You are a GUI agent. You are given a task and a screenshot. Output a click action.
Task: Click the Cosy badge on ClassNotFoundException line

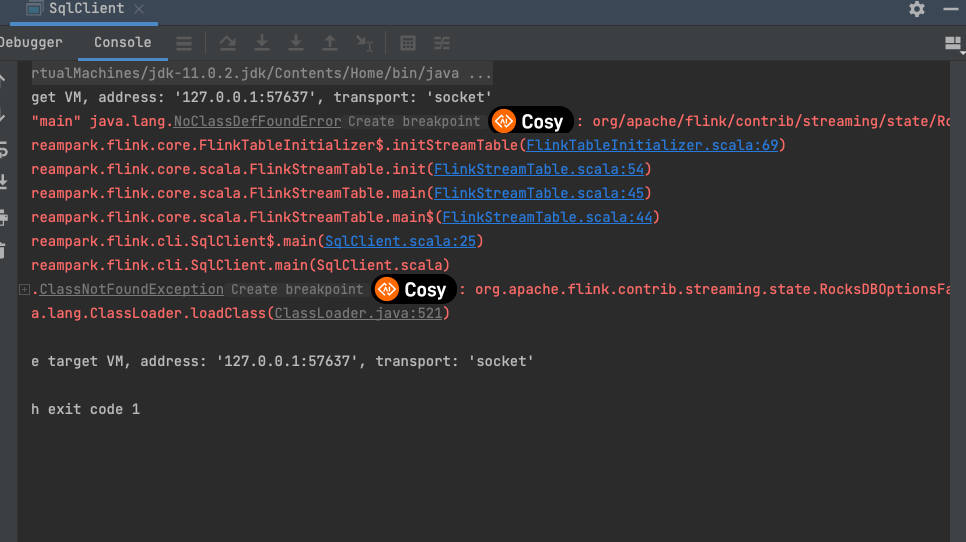(x=413, y=289)
